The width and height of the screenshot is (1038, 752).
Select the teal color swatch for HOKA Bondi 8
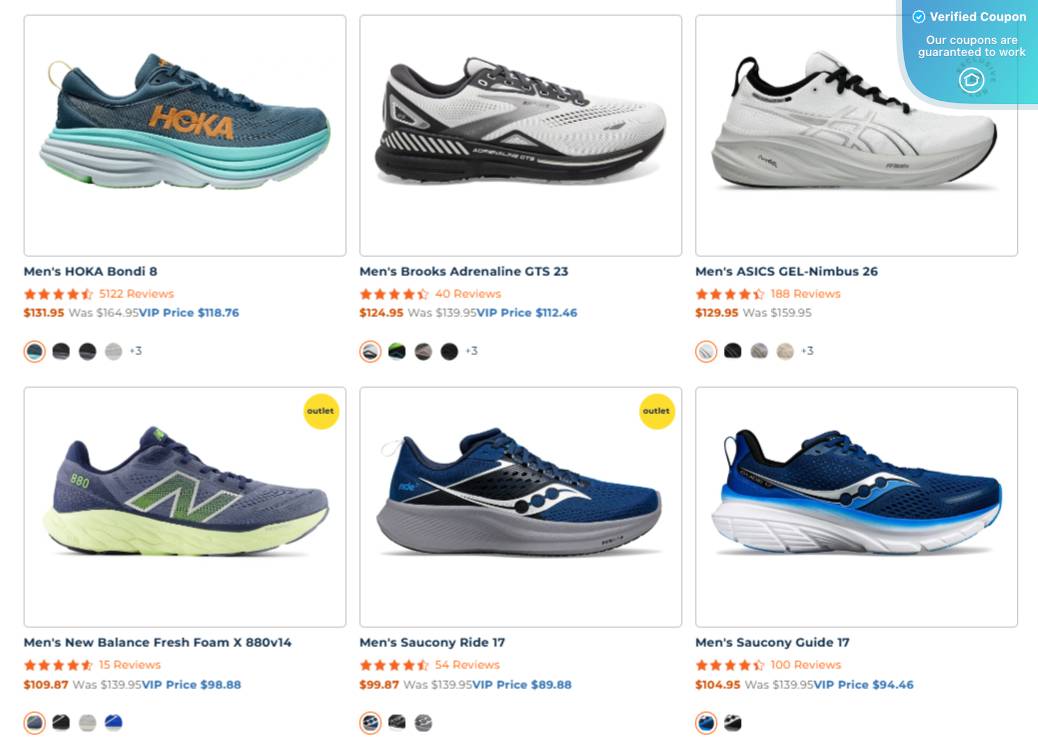(x=33, y=351)
